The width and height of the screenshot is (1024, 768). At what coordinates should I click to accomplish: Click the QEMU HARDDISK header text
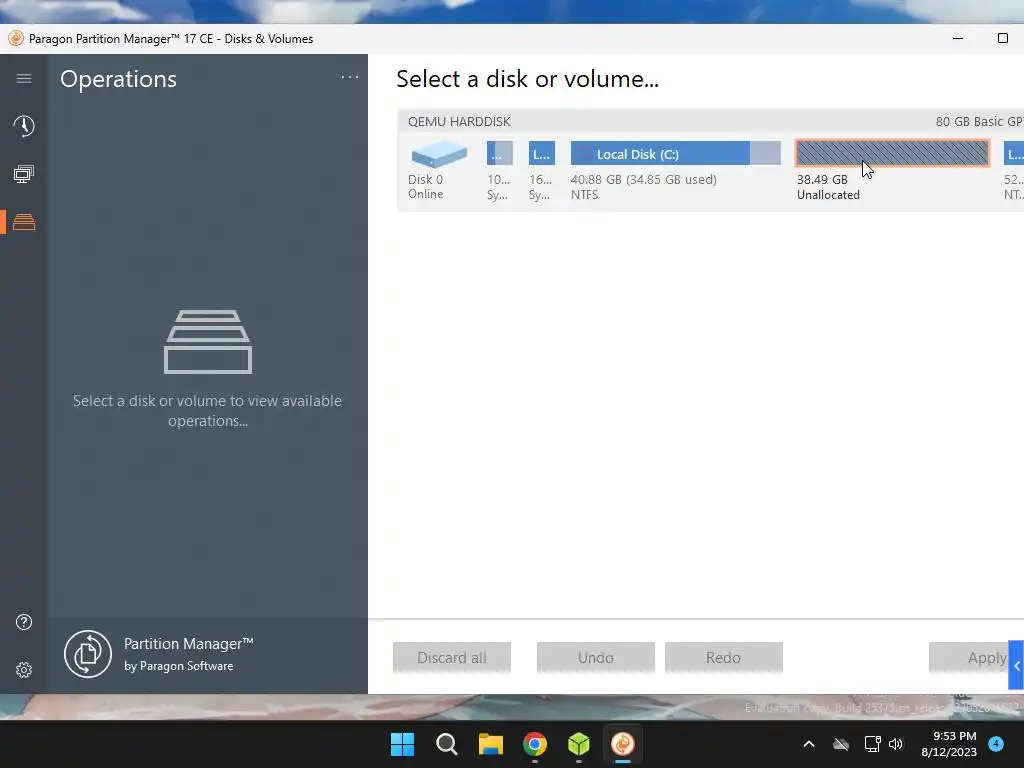459,121
